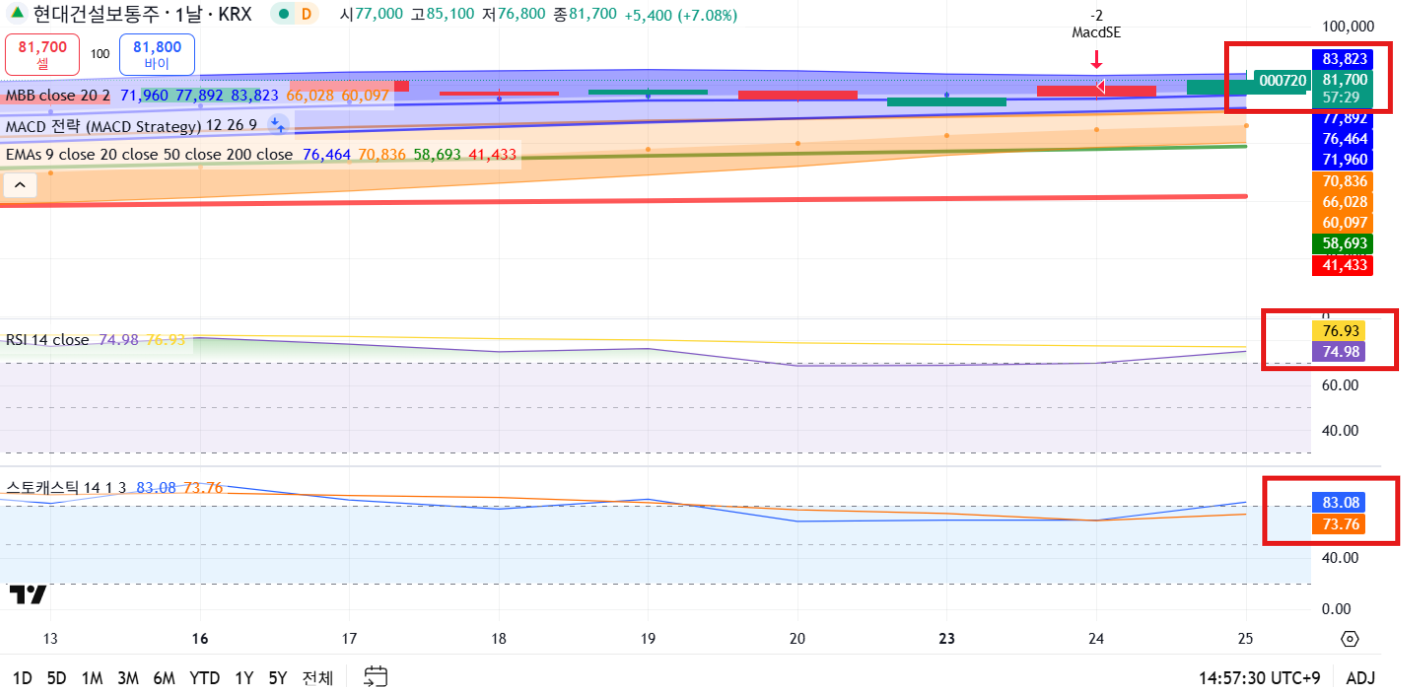Click the EMAs 9 close 20 close legend title

point(149,155)
